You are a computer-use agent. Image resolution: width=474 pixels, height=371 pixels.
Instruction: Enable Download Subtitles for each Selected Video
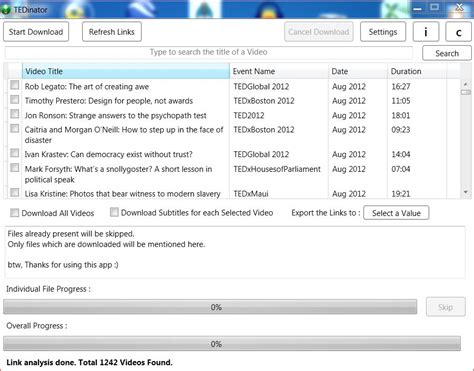(x=114, y=212)
